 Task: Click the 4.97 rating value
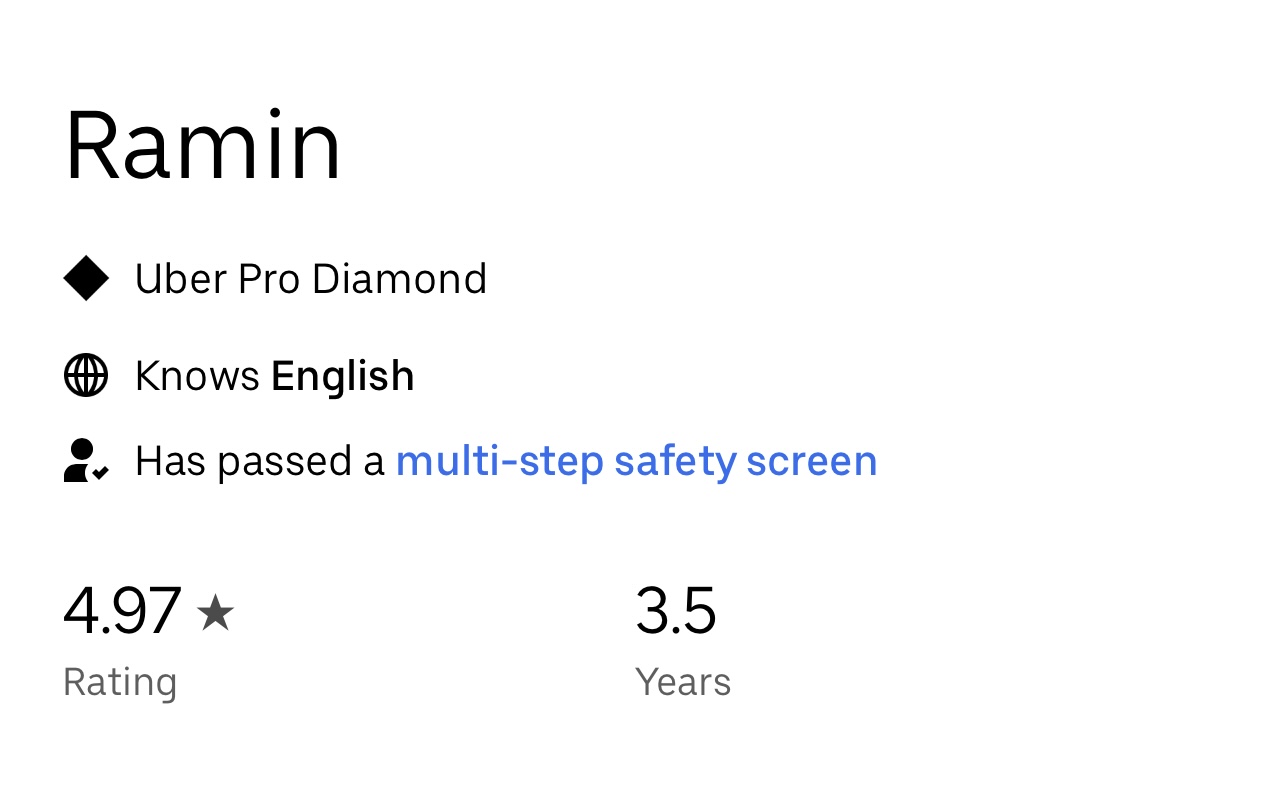[x=122, y=611]
